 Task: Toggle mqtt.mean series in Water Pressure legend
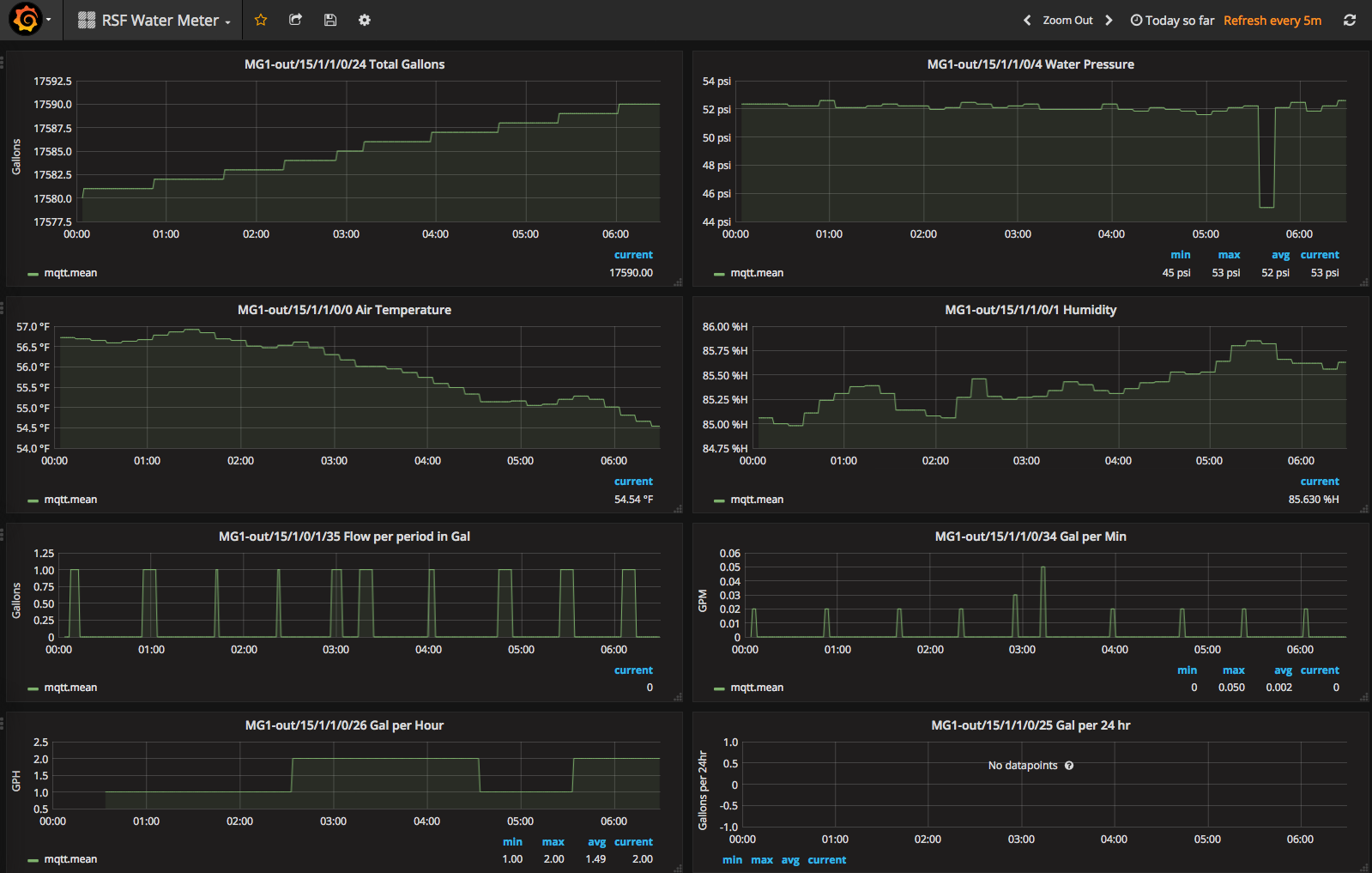click(x=757, y=273)
